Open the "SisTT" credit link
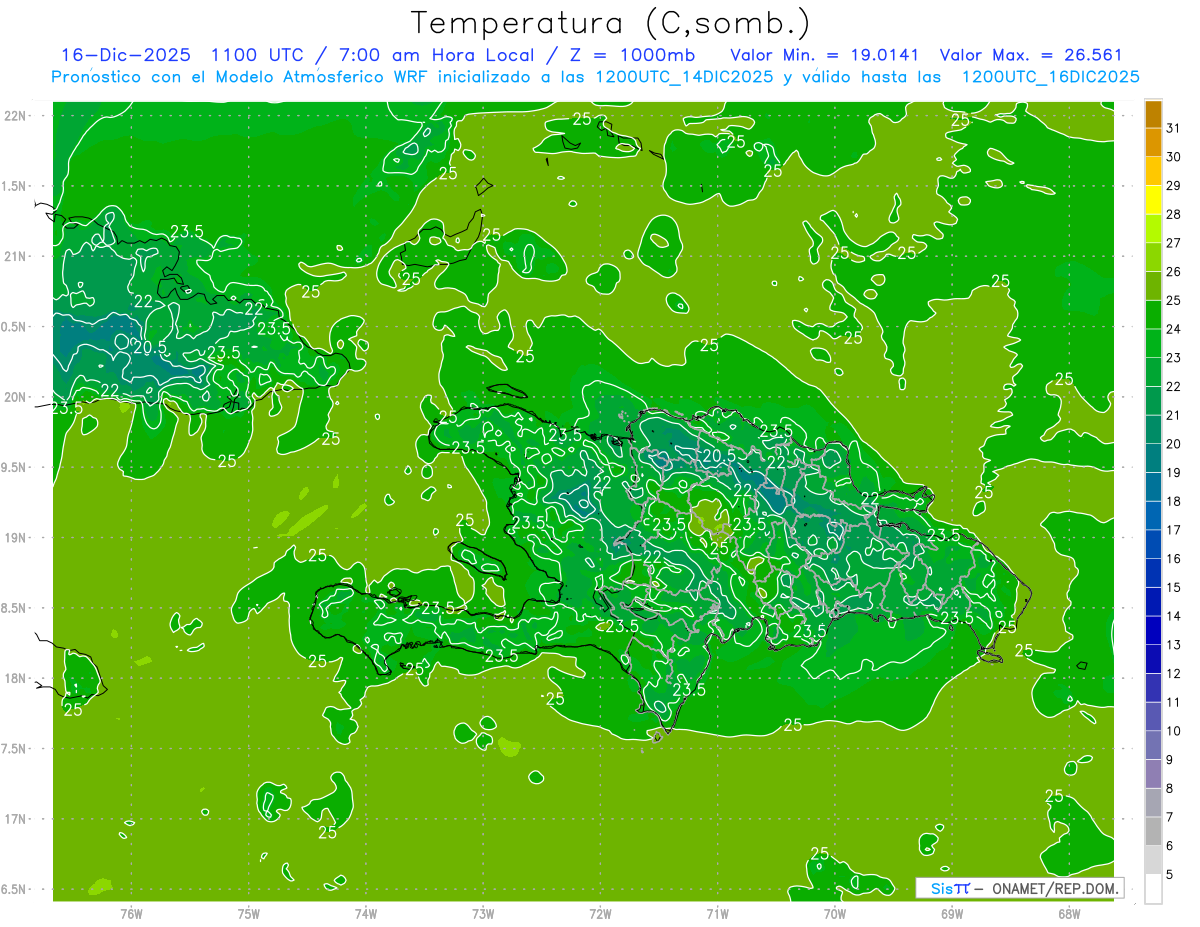The image size is (1200, 927). pyautogui.click(x=950, y=888)
